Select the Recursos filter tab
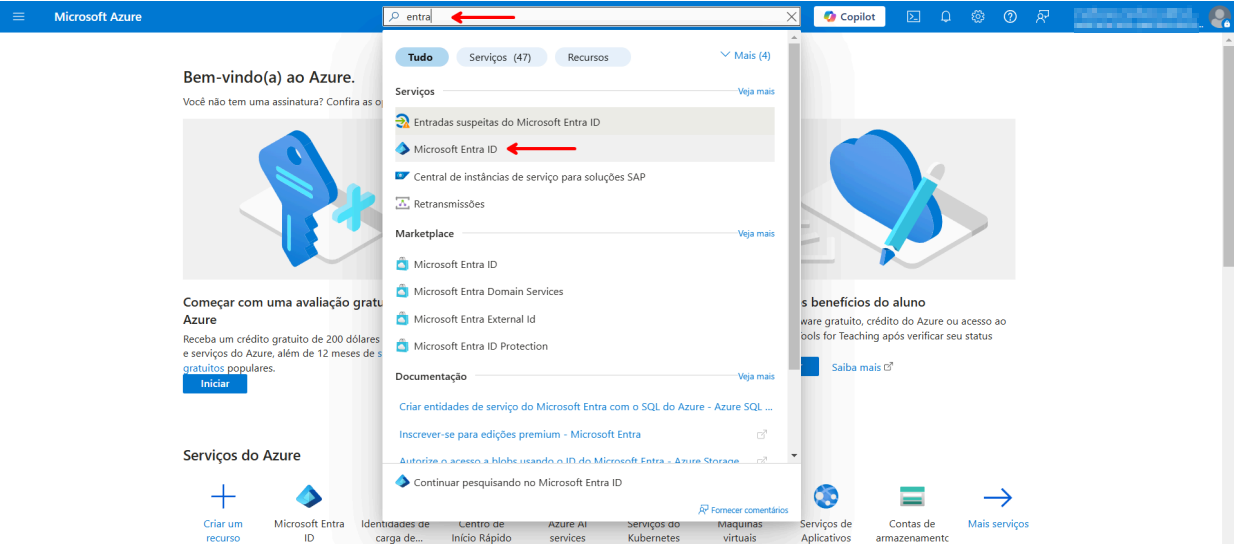Viewport: 1237px width, 556px height. (588, 57)
